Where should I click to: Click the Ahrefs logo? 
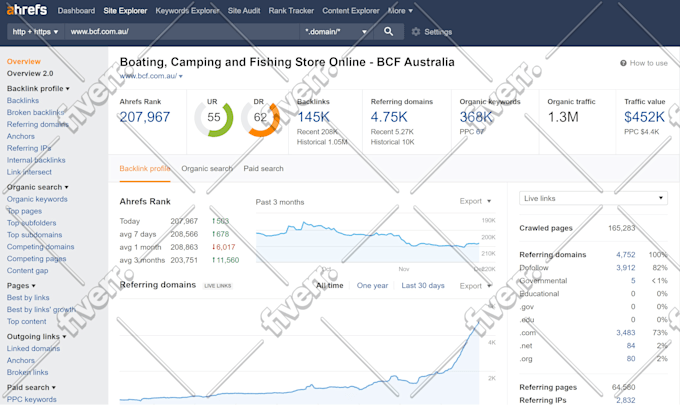(27, 10)
